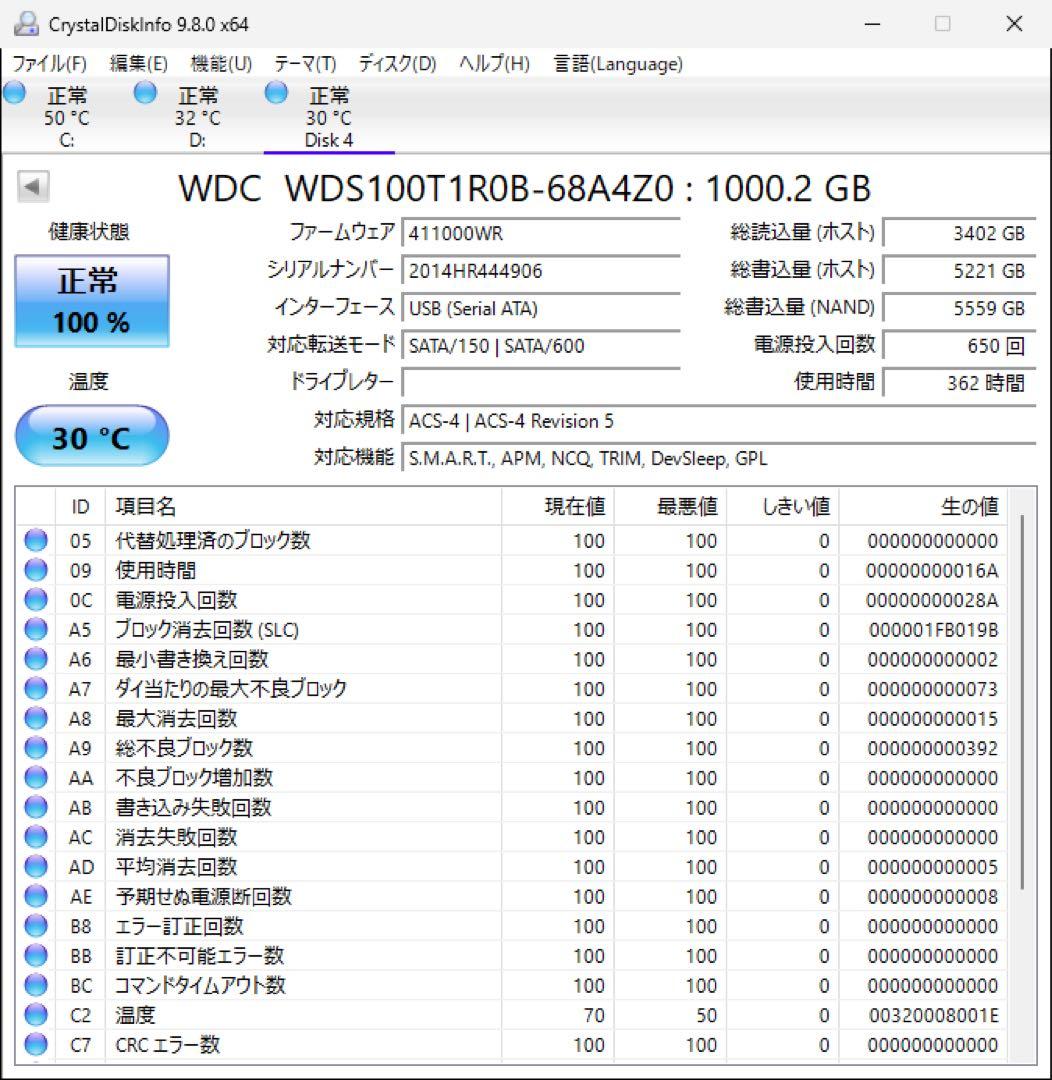Click the current value 70 in row C2
The image size is (1052, 1080).
[x=594, y=1015]
